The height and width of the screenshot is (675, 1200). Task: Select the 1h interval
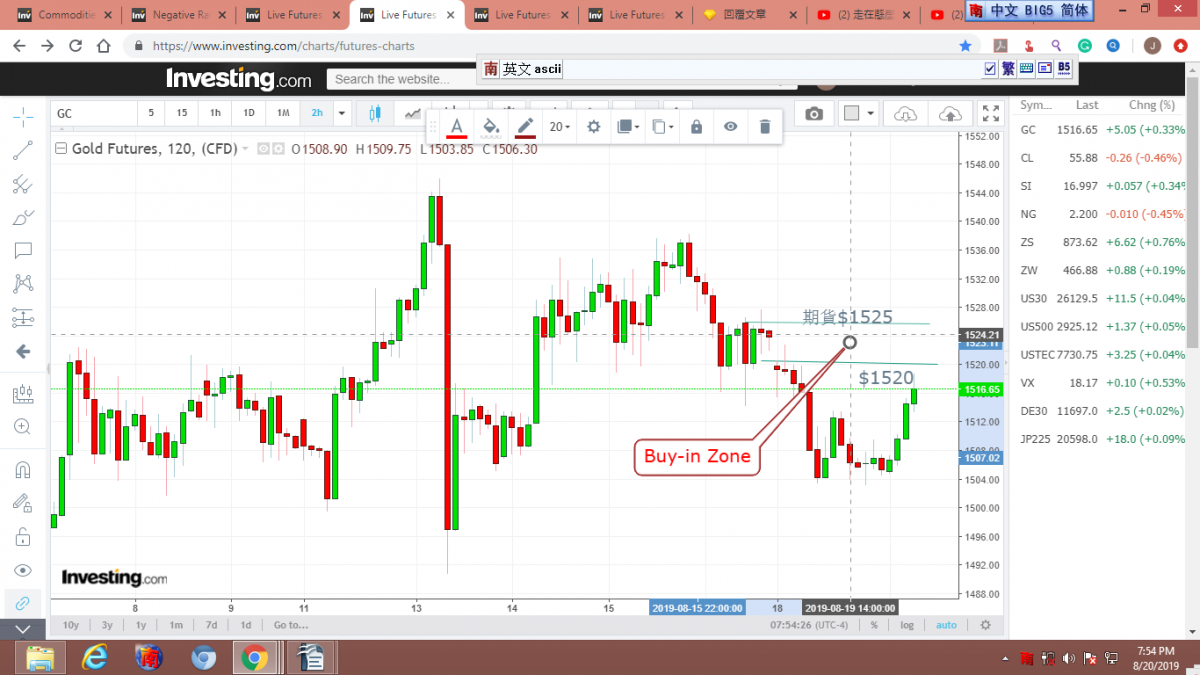215,113
